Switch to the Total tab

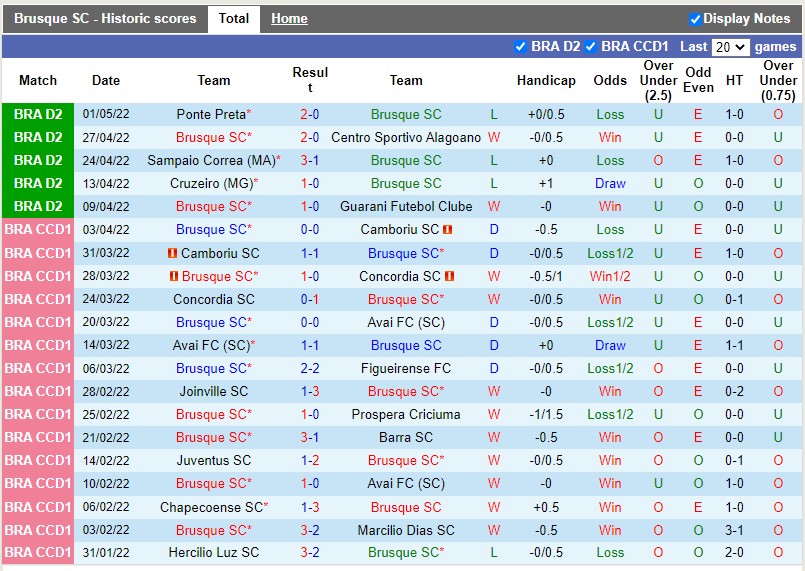coord(234,19)
